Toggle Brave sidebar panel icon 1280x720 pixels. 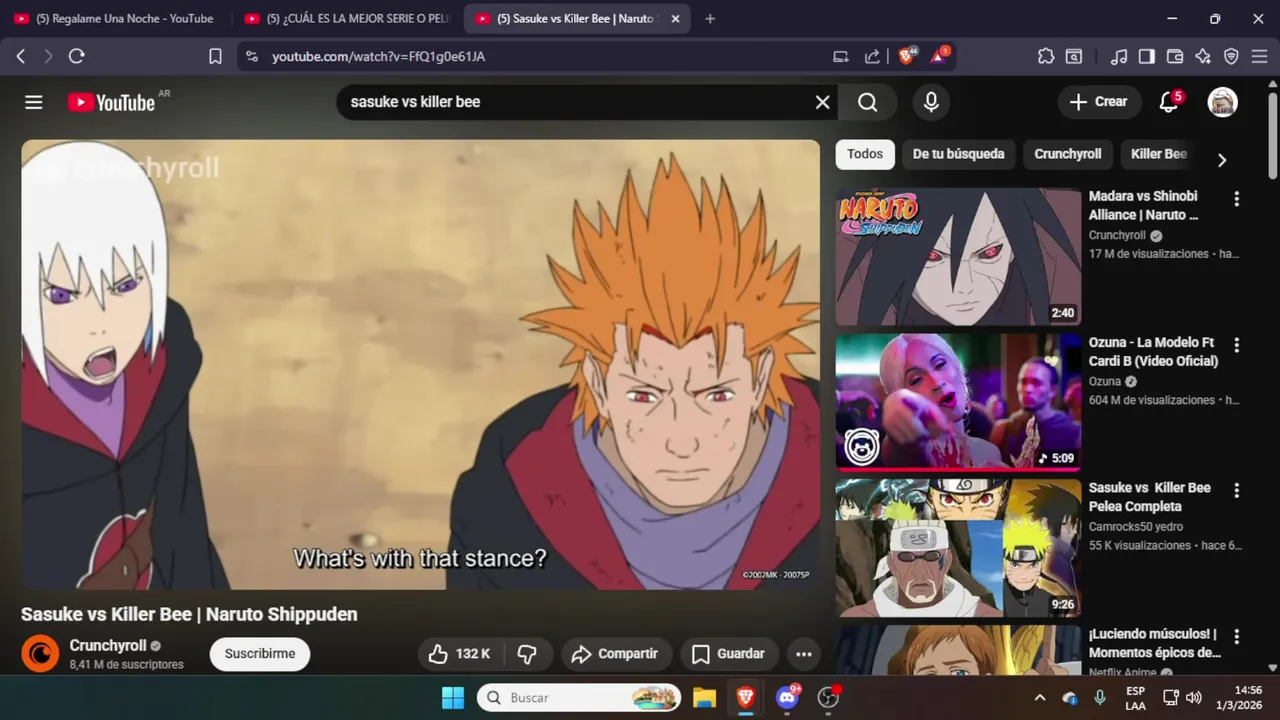click(1147, 56)
